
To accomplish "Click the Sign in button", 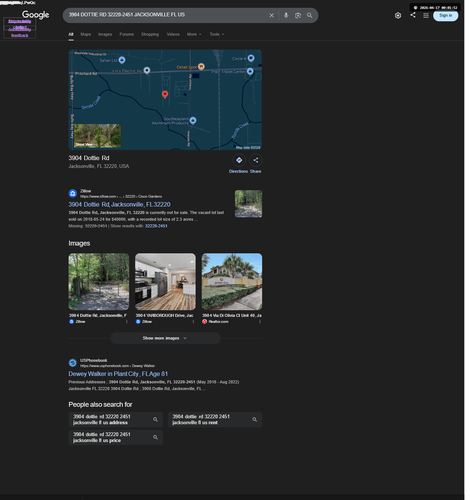I will pyautogui.click(x=445, y=16).
